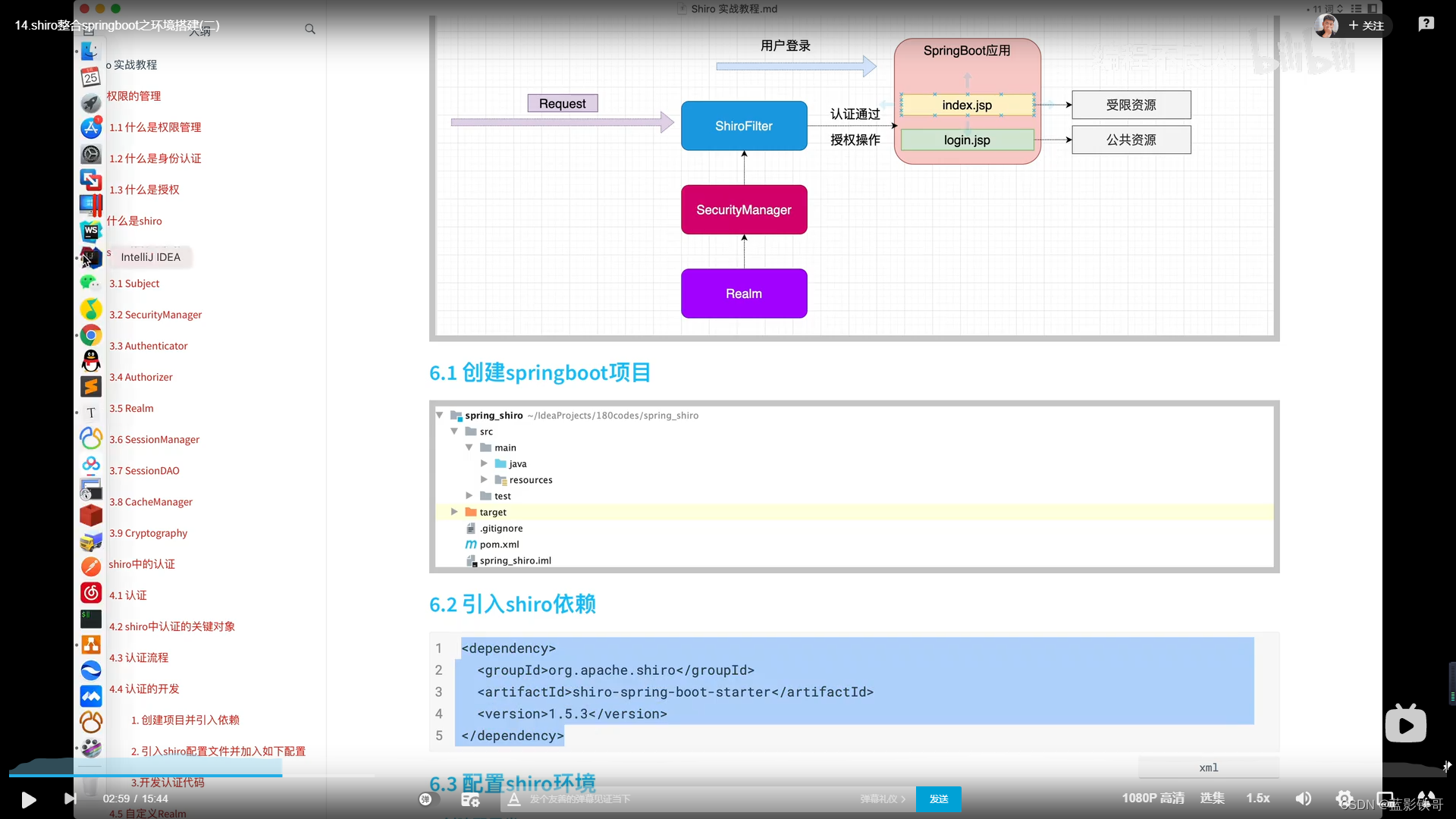Click the SecurityManager box in diagram
This screenshot has width=1456, height=819.
pyautogui.click(x=744, y=210)
